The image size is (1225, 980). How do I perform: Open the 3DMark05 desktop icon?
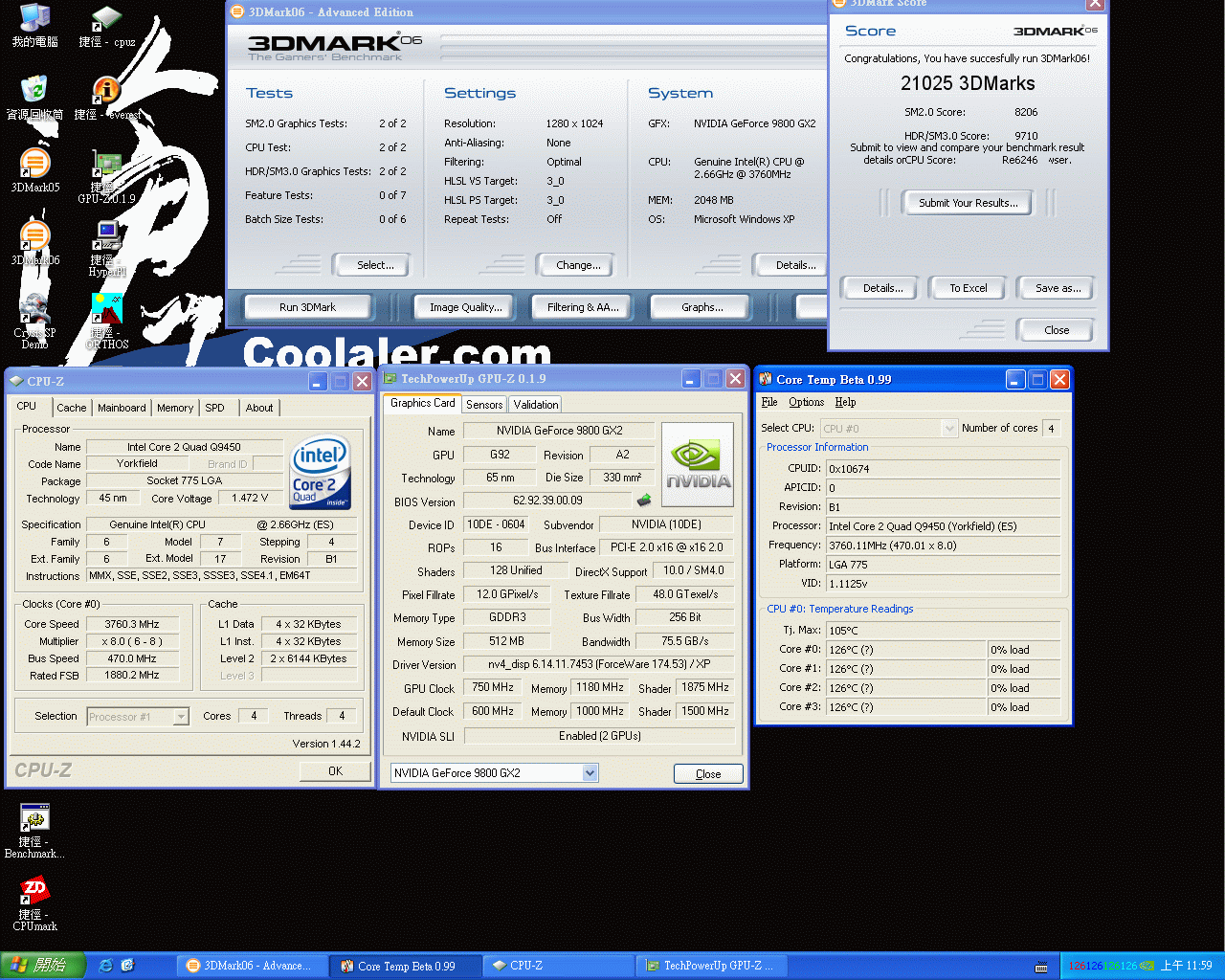coord(34,171)
